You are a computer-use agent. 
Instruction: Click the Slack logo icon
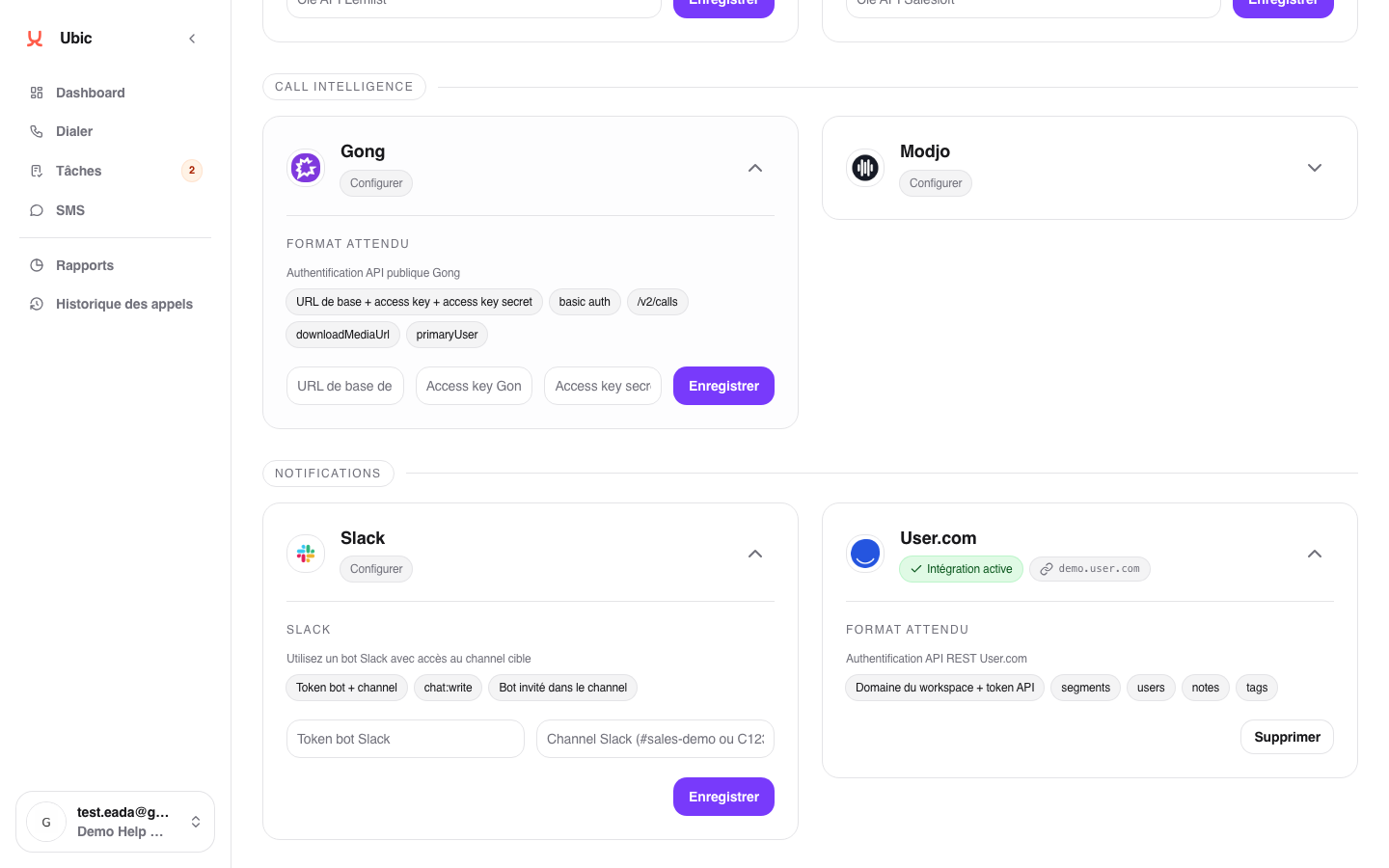click(x=306, y=554)
